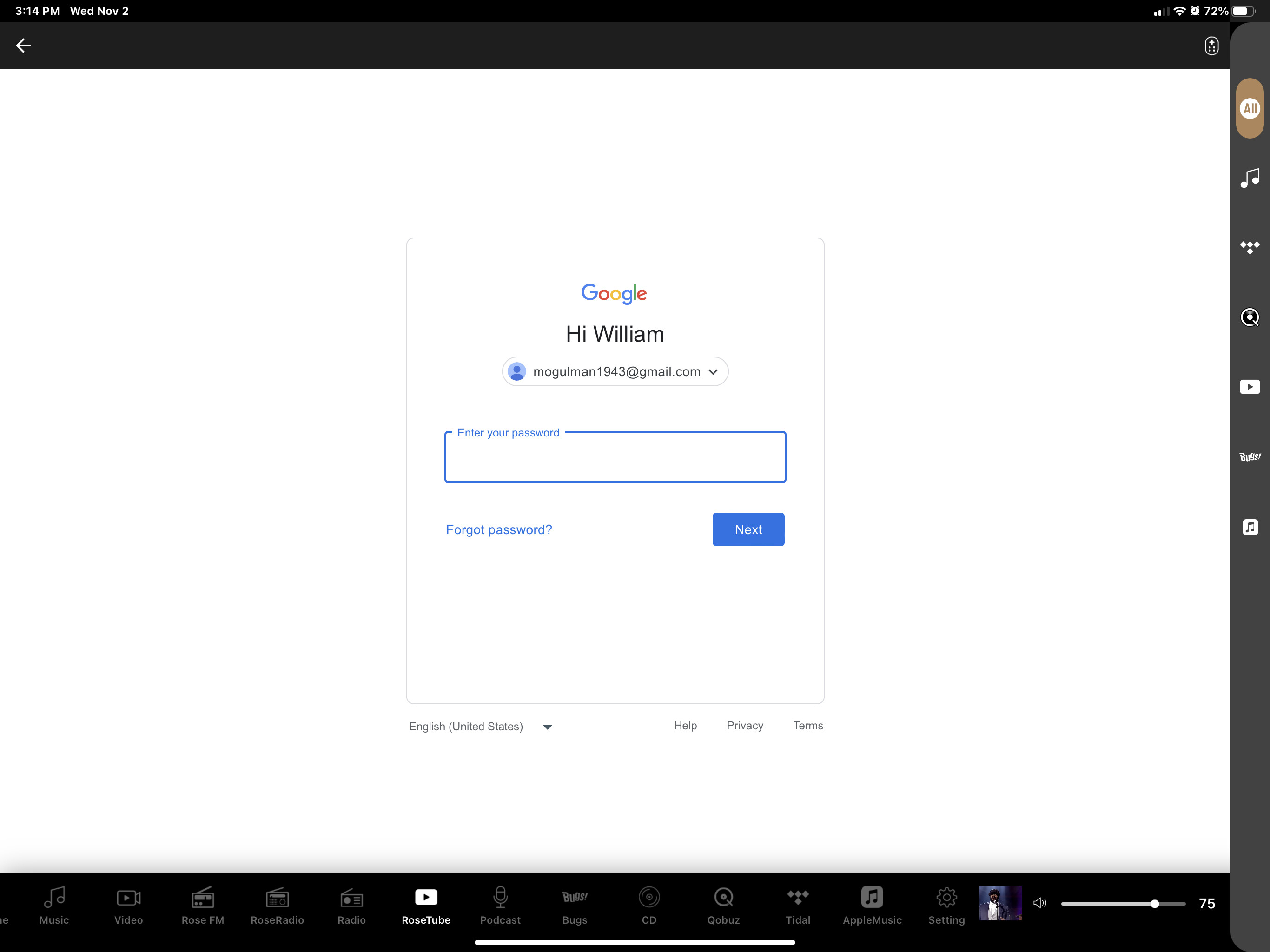Open the Privacy link below the sign-in card
1270x952 pixels.
point(745,725)
